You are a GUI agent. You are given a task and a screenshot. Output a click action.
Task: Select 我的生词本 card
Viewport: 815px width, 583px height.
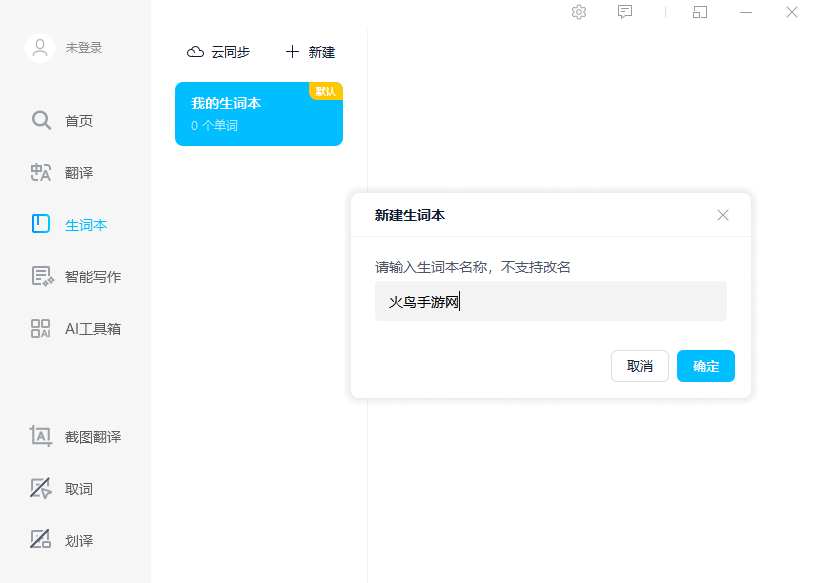click(259, 114)
